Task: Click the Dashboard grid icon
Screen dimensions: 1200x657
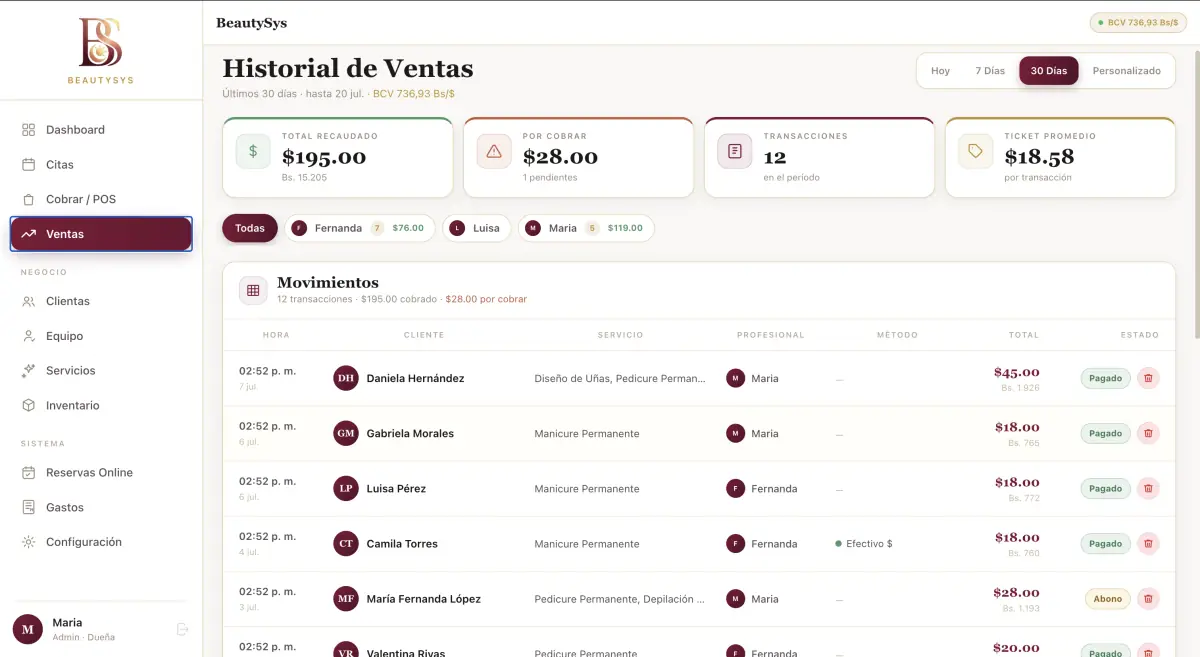Action: point(28,130)
